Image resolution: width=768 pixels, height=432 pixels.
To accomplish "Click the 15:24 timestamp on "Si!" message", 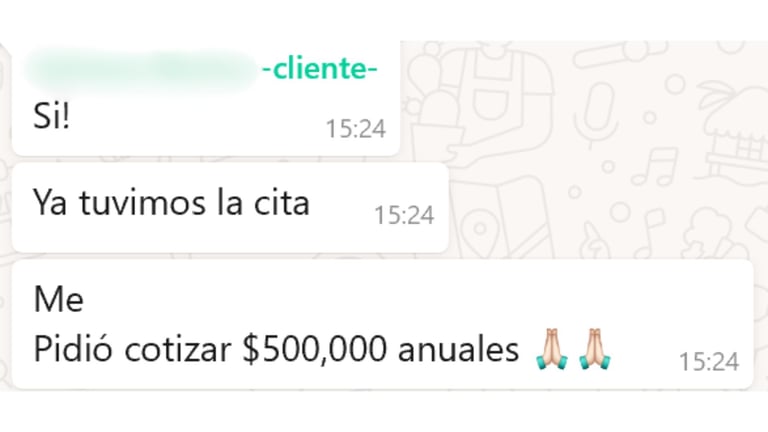I will 356,129.
